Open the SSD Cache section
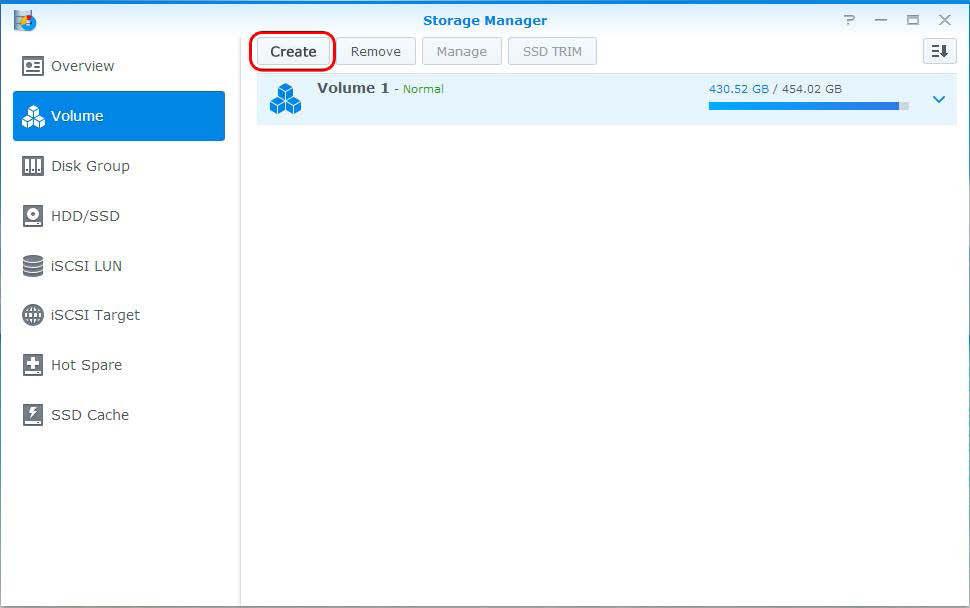This screenshot has height=608, width=970. pos(119,415)
